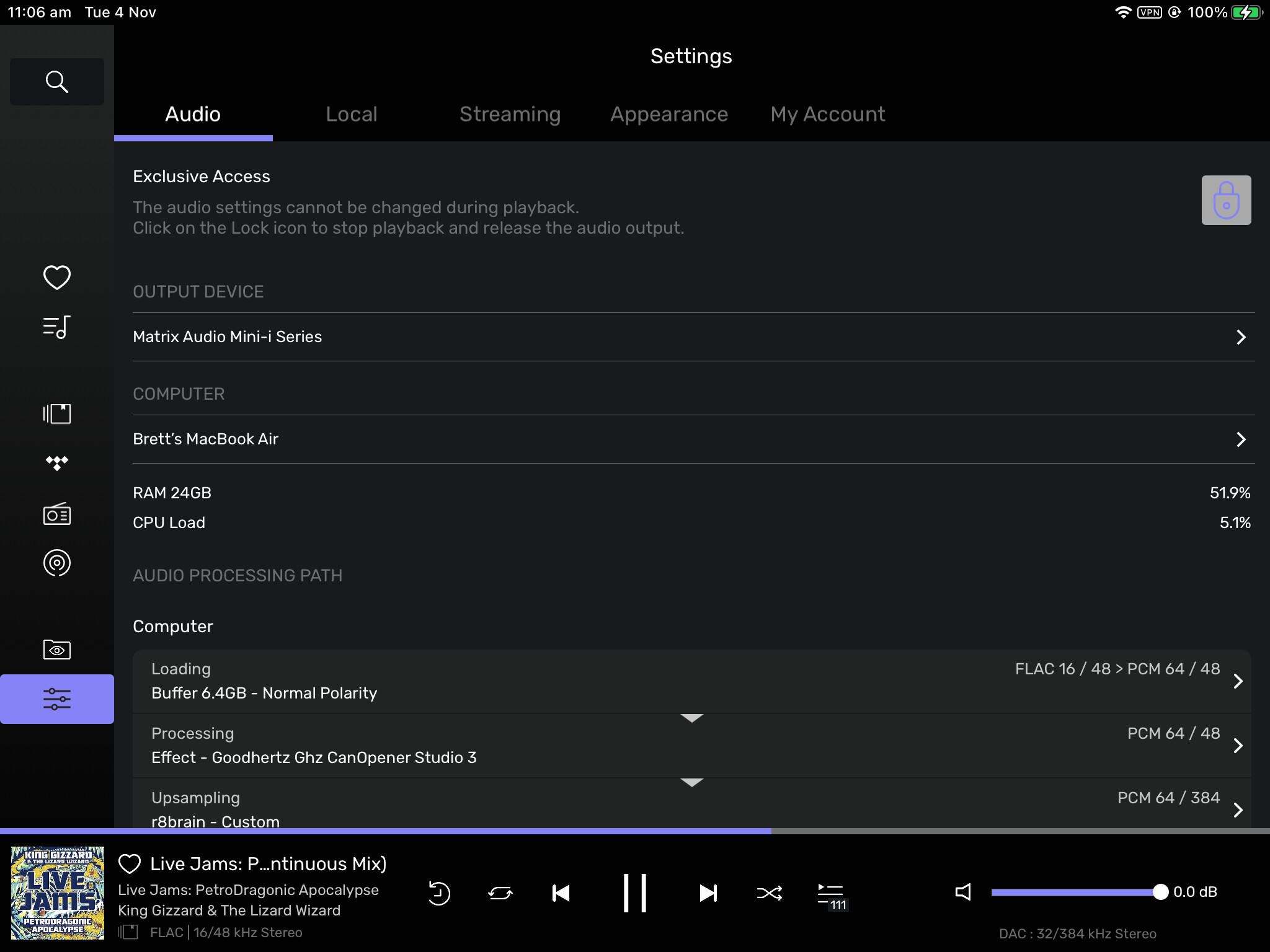Click the FLAC 16/48 kHz Stereo format label

pyautogui.click(x=226, y=932)
